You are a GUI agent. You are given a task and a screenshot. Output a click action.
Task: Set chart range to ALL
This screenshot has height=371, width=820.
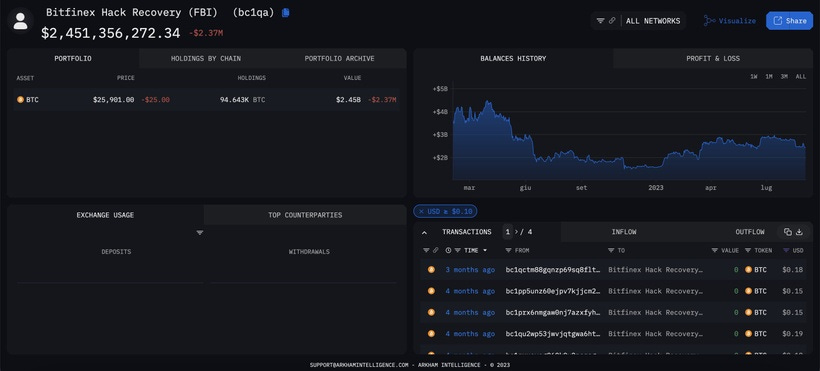tap(801, 76)
